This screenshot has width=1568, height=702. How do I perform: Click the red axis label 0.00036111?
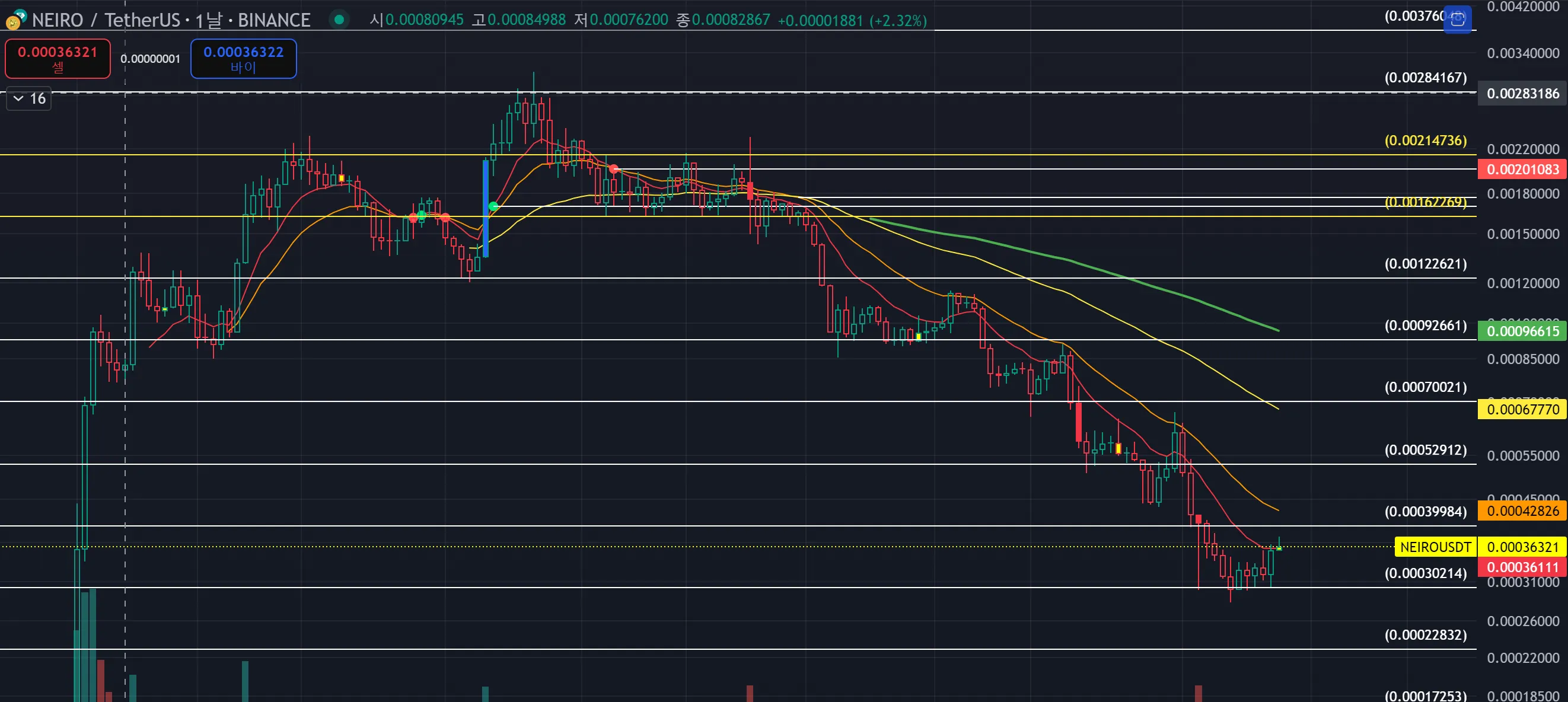click(1522, 567)
